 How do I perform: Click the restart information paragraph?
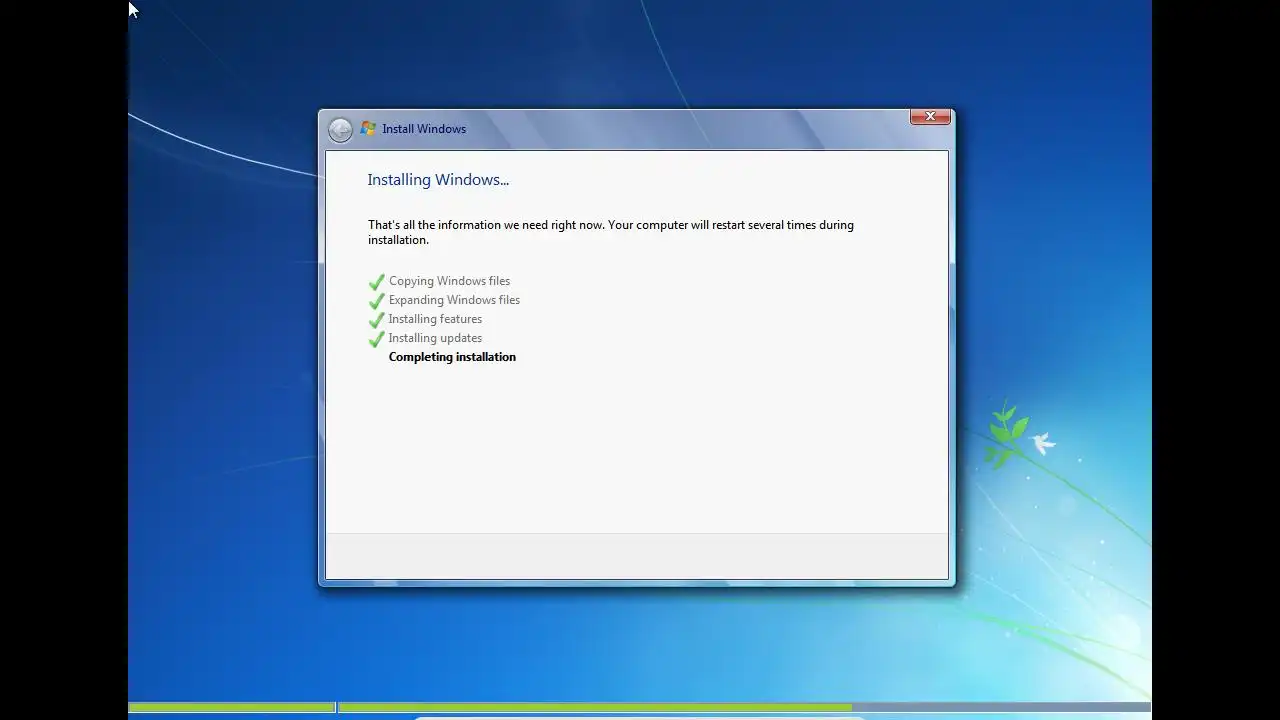pos(611,232)
